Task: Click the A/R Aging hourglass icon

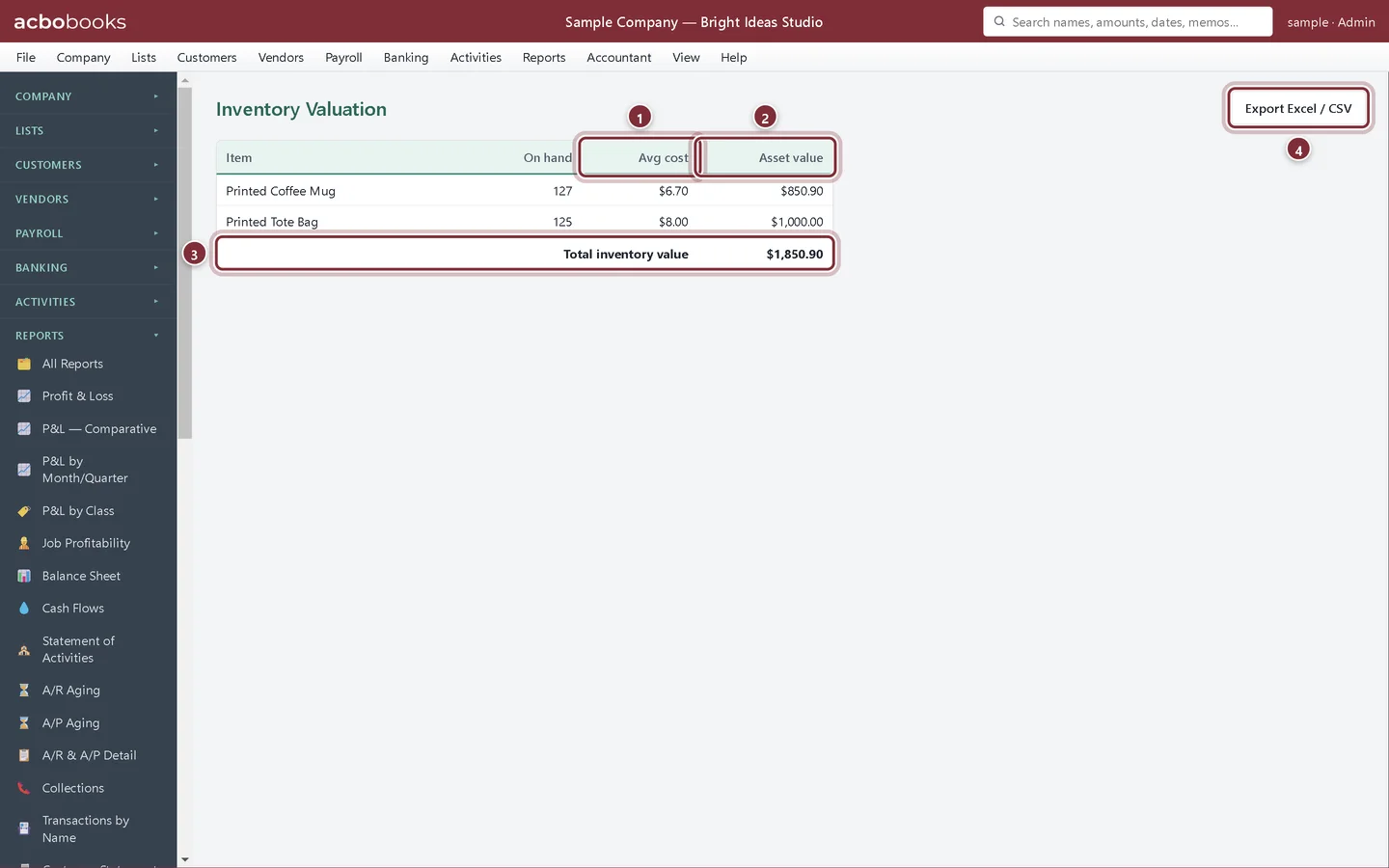Action: (24, 691)
